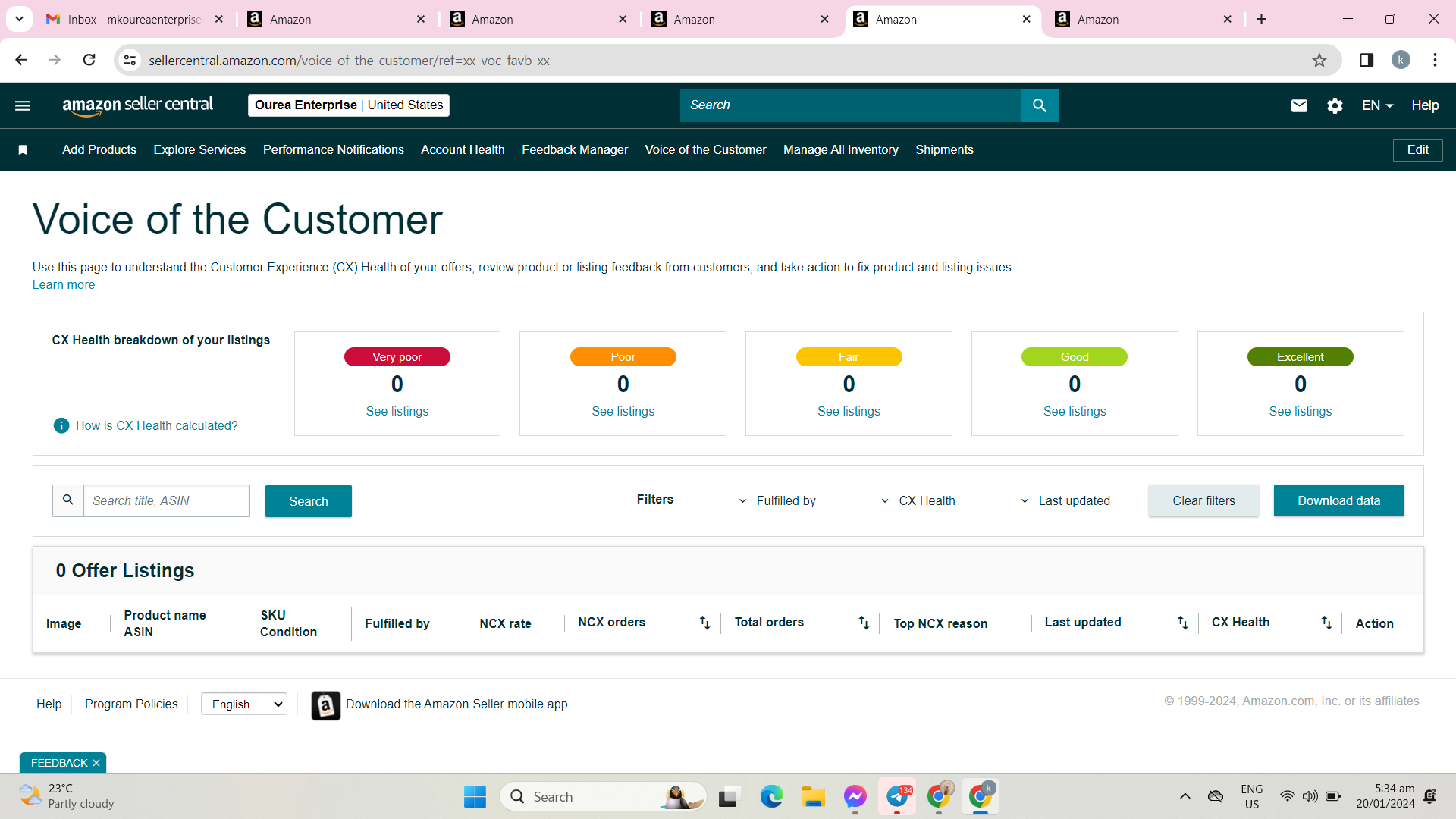Click the Amazon Seller app icon in footer
Screen dimensions: 1456x819
click(326, 705)
